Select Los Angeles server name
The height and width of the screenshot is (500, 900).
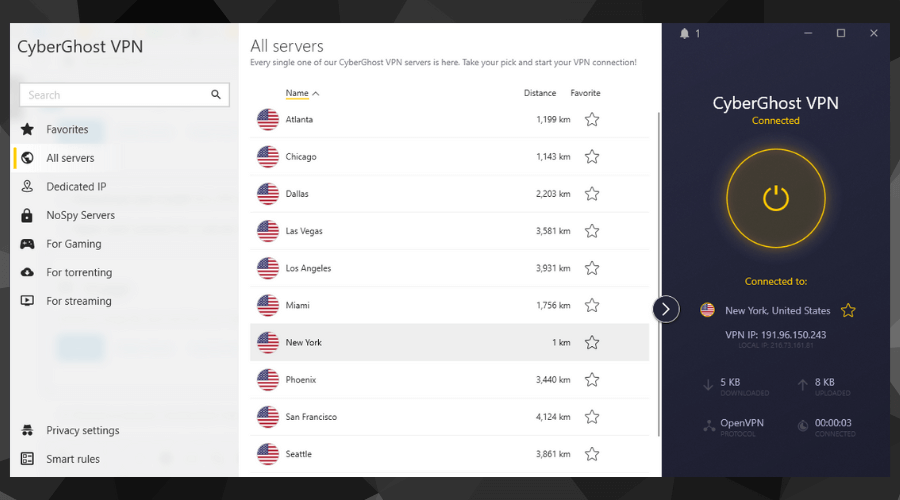point(308,268)
